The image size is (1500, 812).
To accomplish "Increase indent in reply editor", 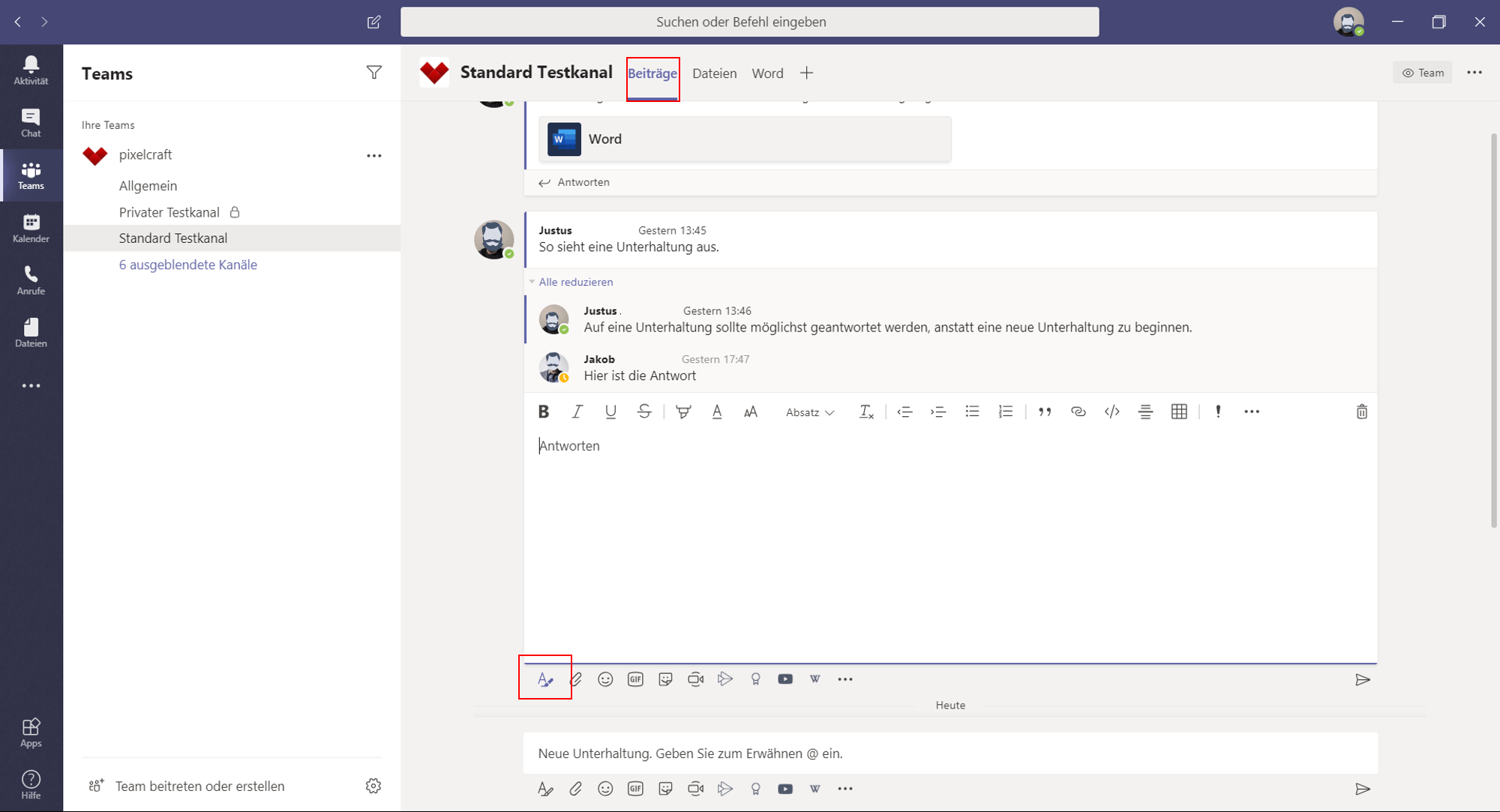I will (x=938, y=412).
